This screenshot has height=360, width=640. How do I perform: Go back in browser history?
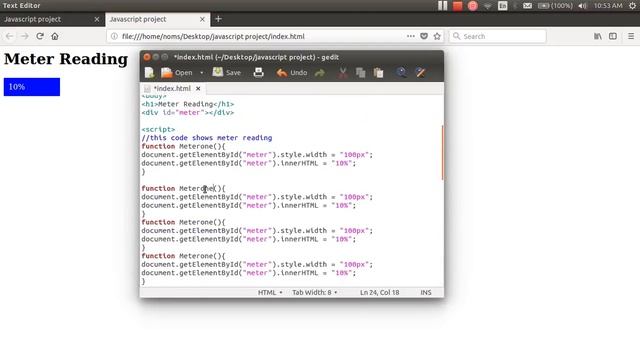click(x=9, y=36)
